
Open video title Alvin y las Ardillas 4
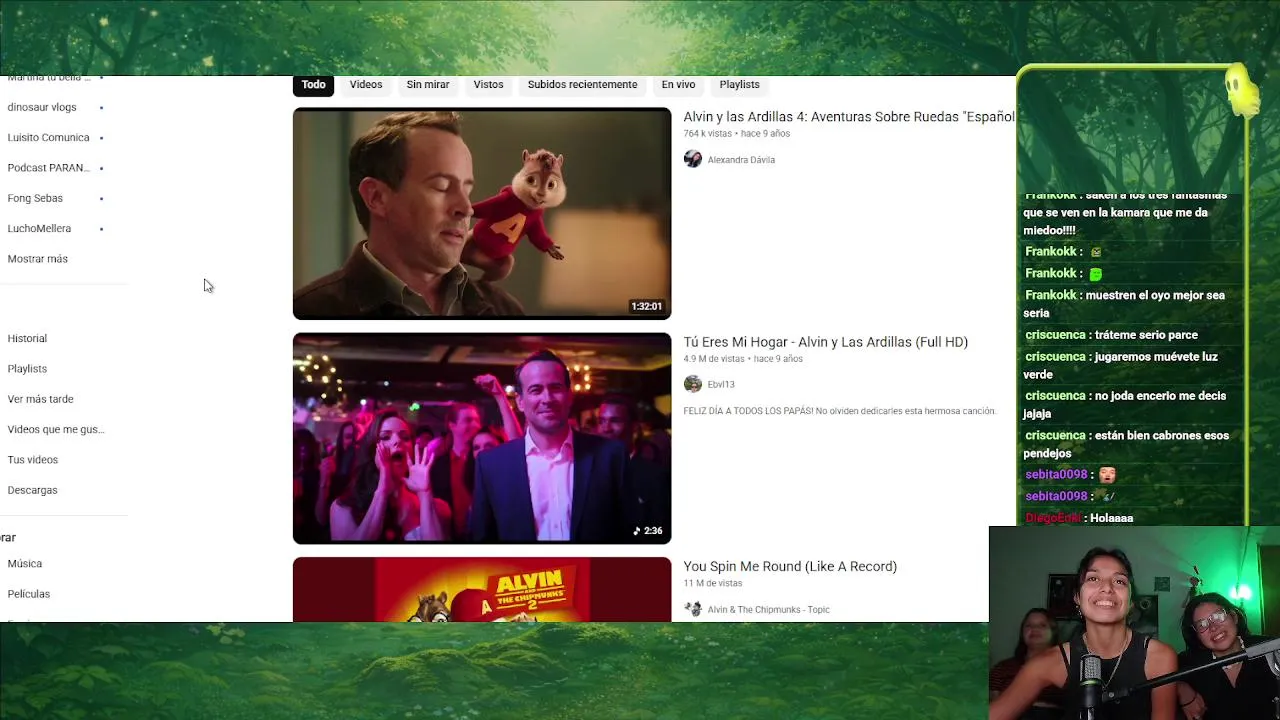tap(849, 117)
